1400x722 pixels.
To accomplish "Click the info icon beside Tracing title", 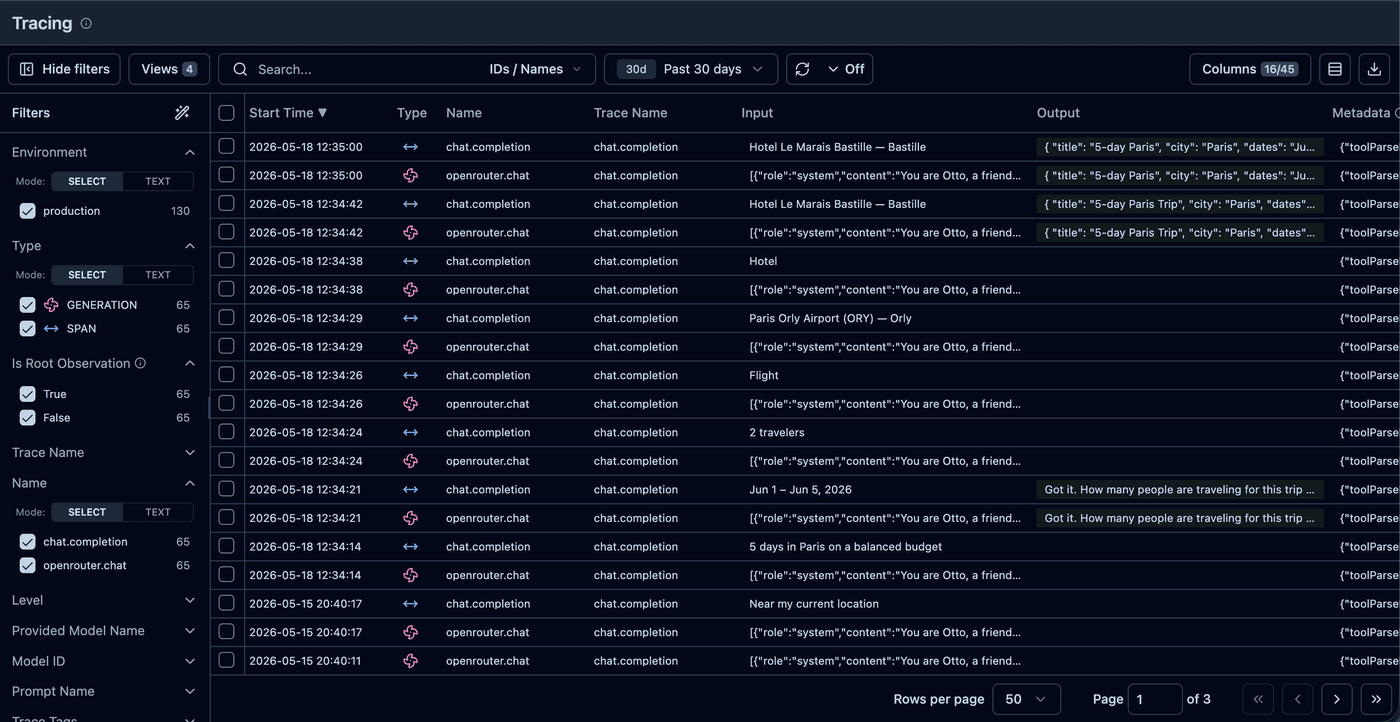I will [86, 23].
